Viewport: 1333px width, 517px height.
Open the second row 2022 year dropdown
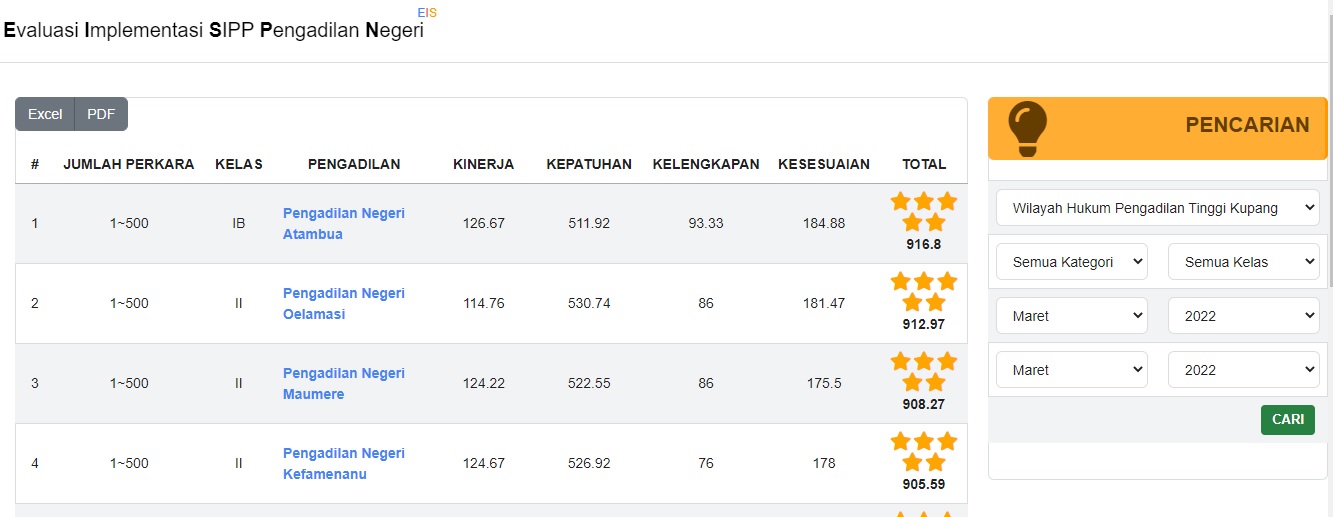1244,370
